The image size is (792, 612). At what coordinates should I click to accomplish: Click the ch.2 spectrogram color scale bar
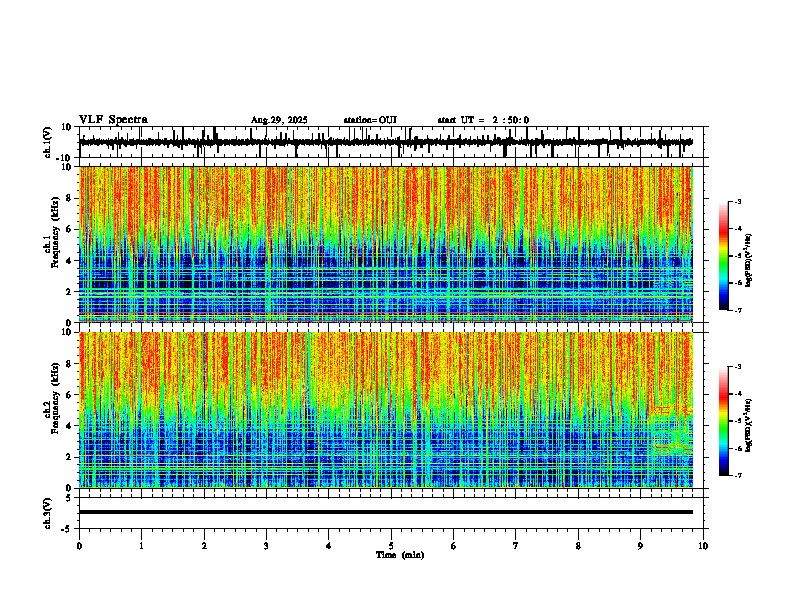pos(724,421)
